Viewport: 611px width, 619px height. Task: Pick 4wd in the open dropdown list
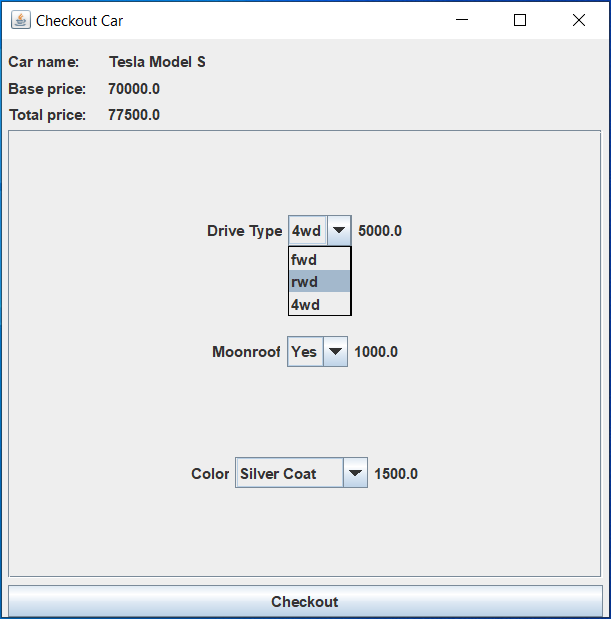tap(319, 304)
